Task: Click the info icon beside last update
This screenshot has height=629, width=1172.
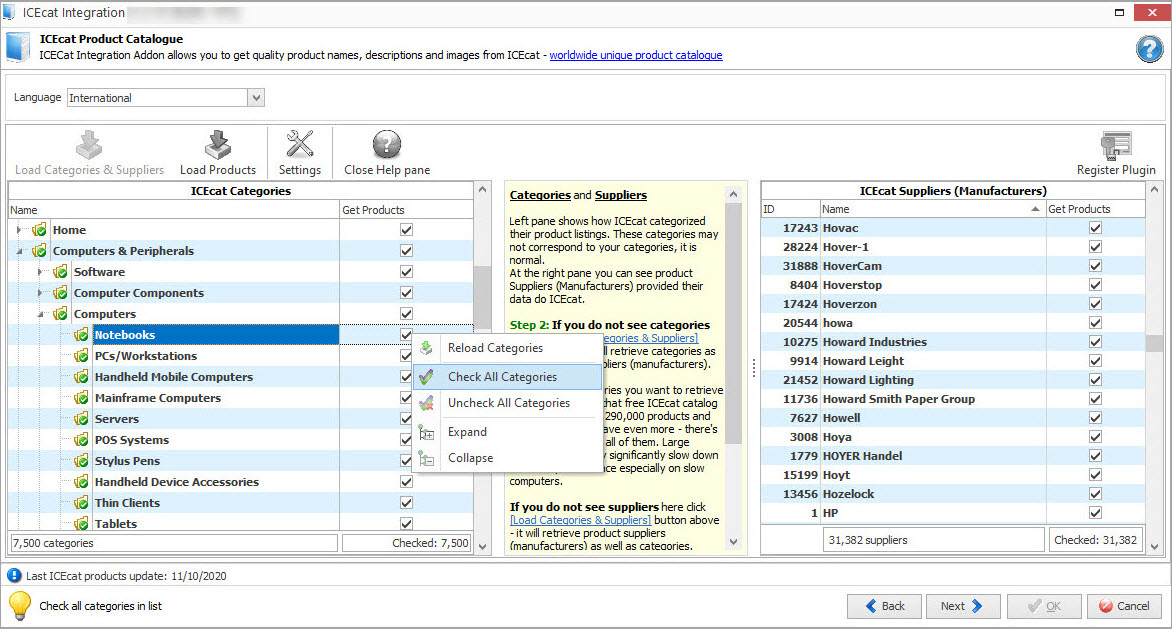Action: click(x=14, y=575)
